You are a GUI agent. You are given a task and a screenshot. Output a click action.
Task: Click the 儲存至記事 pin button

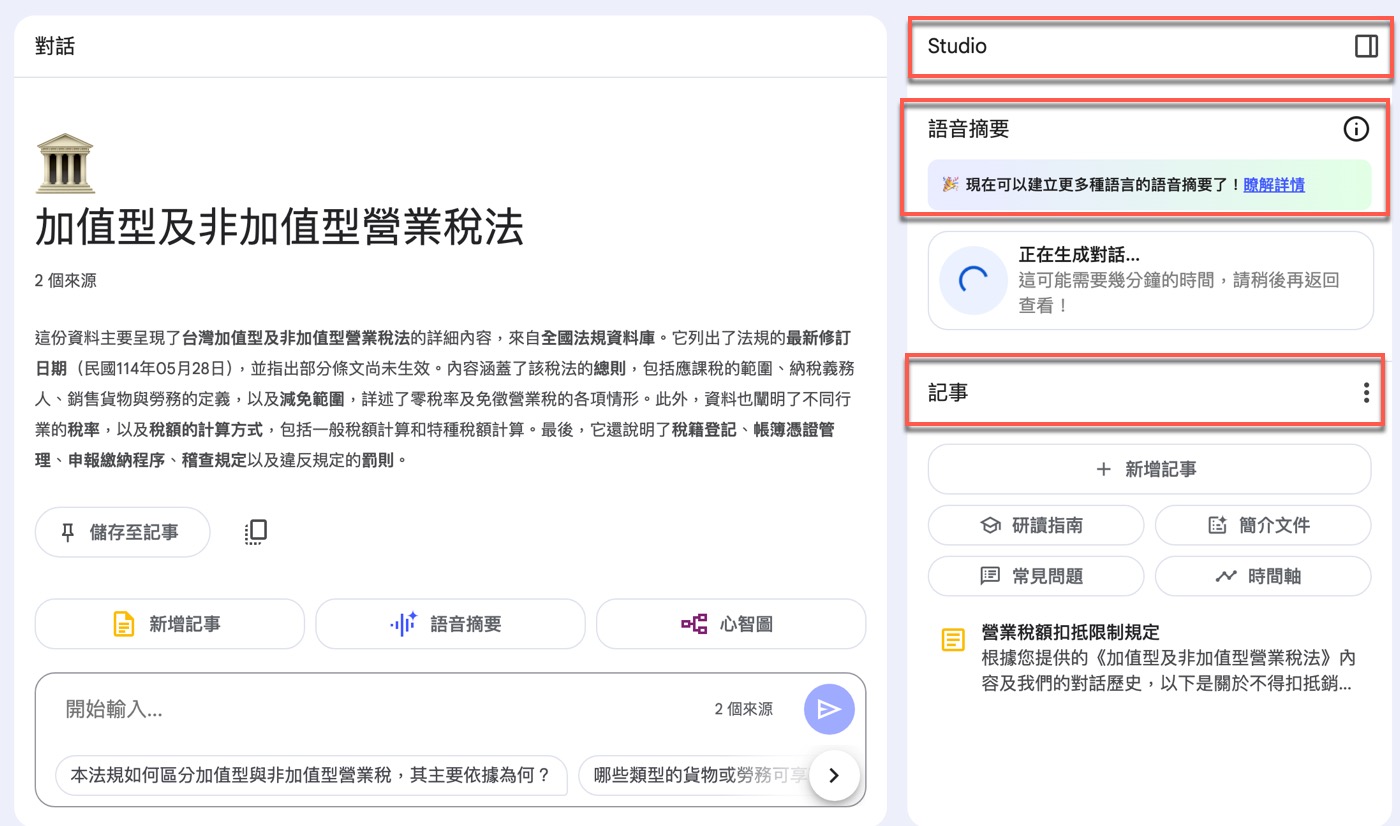coord(122,532)
